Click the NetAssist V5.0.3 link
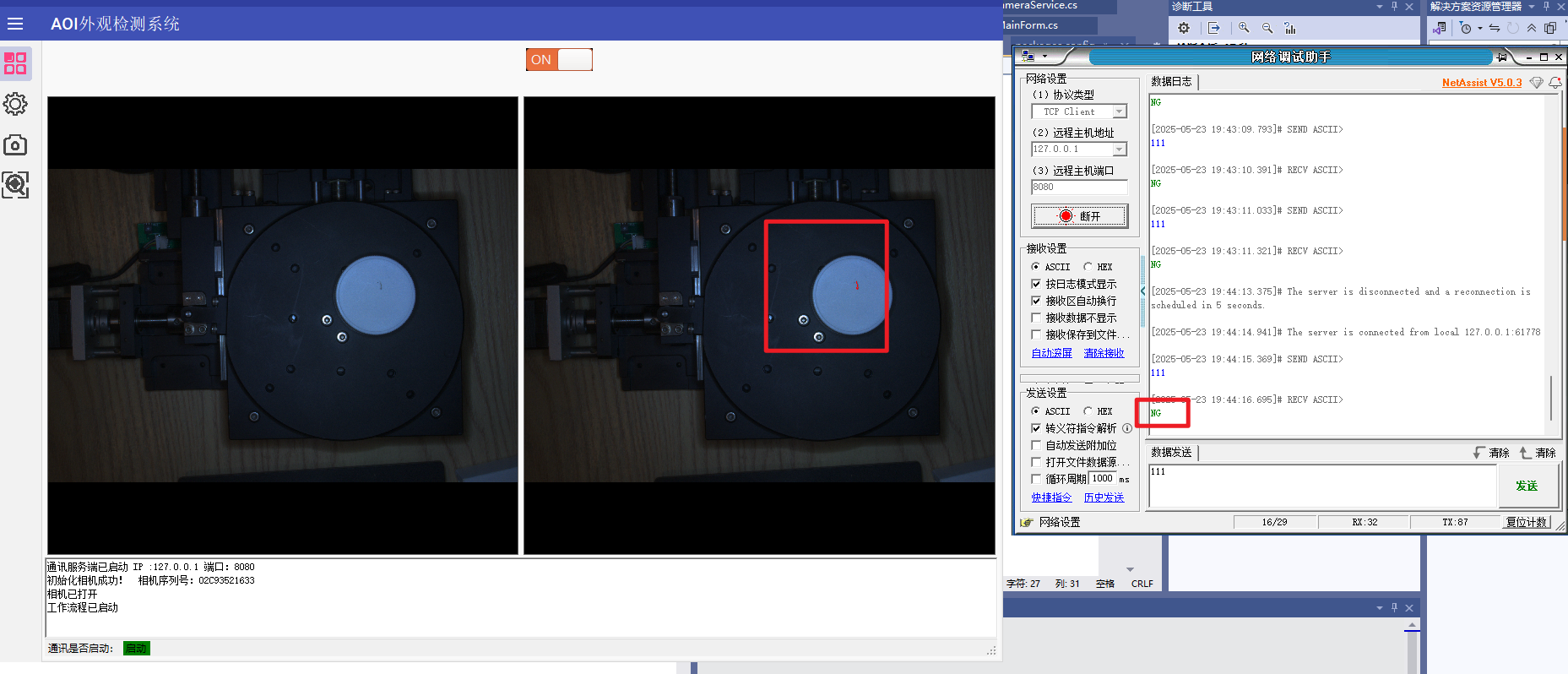 coord(1482,82)
